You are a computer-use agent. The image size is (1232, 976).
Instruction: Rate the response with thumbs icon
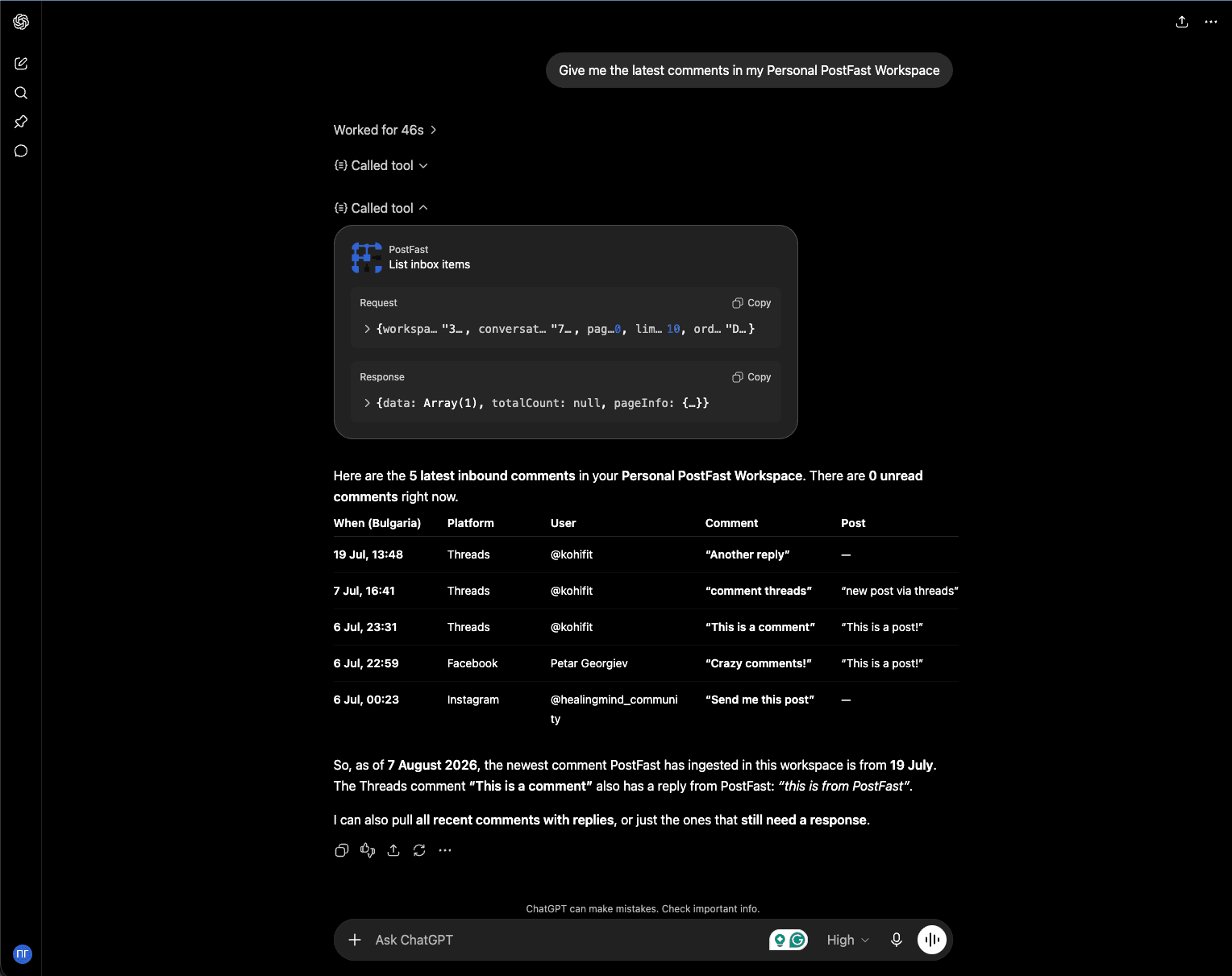click(368, 850)
